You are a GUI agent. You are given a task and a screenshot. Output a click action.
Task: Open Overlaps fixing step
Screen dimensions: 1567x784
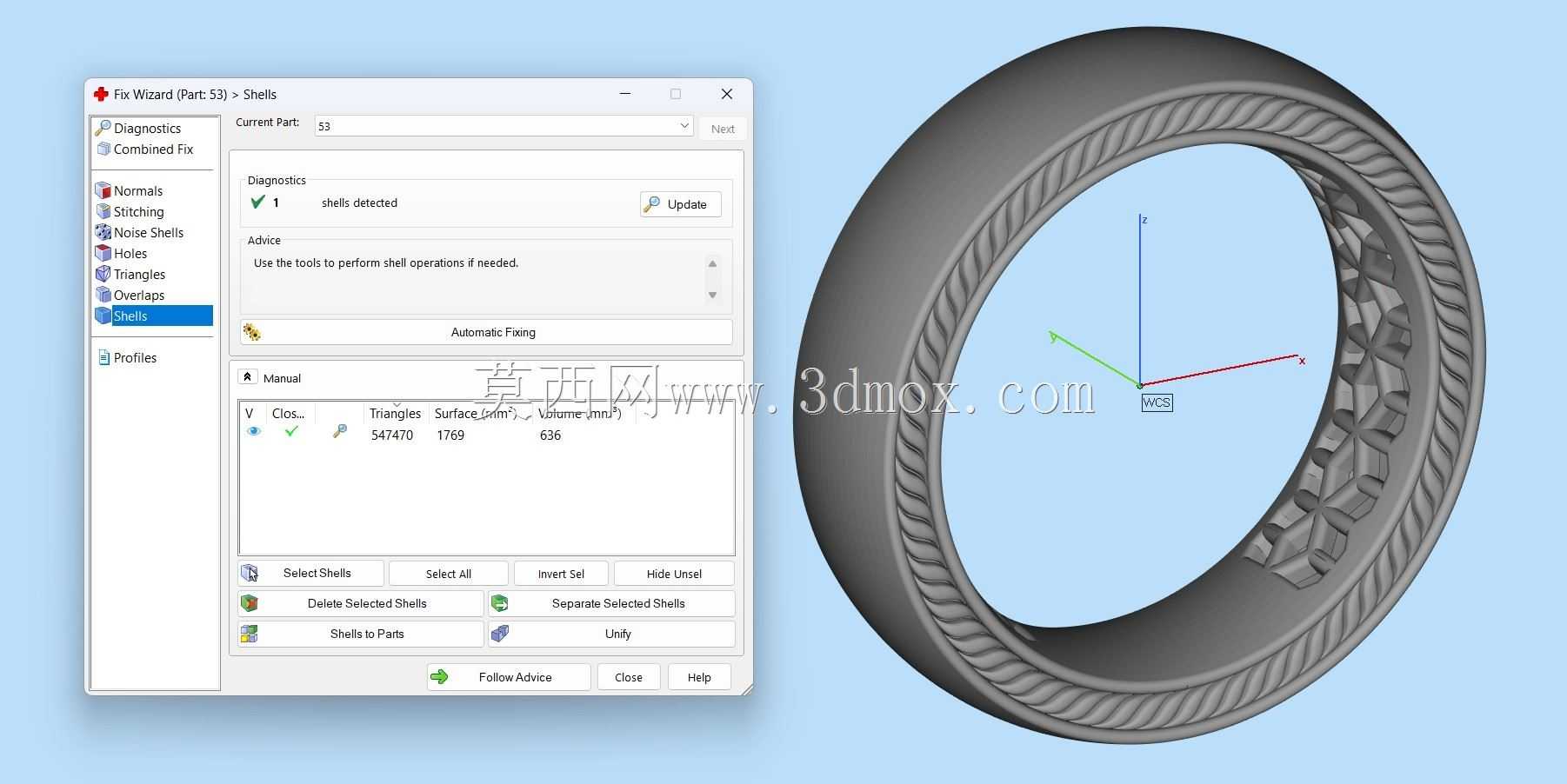pos(139,296)
